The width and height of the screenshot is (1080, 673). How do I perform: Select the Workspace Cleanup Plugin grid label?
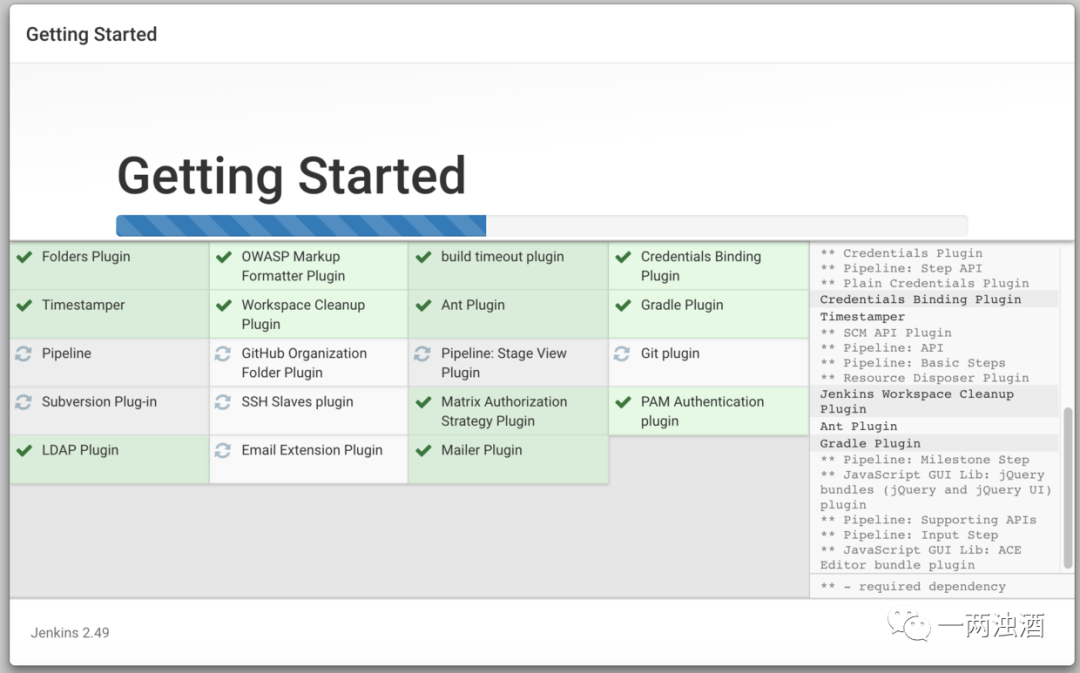point(303,314)
